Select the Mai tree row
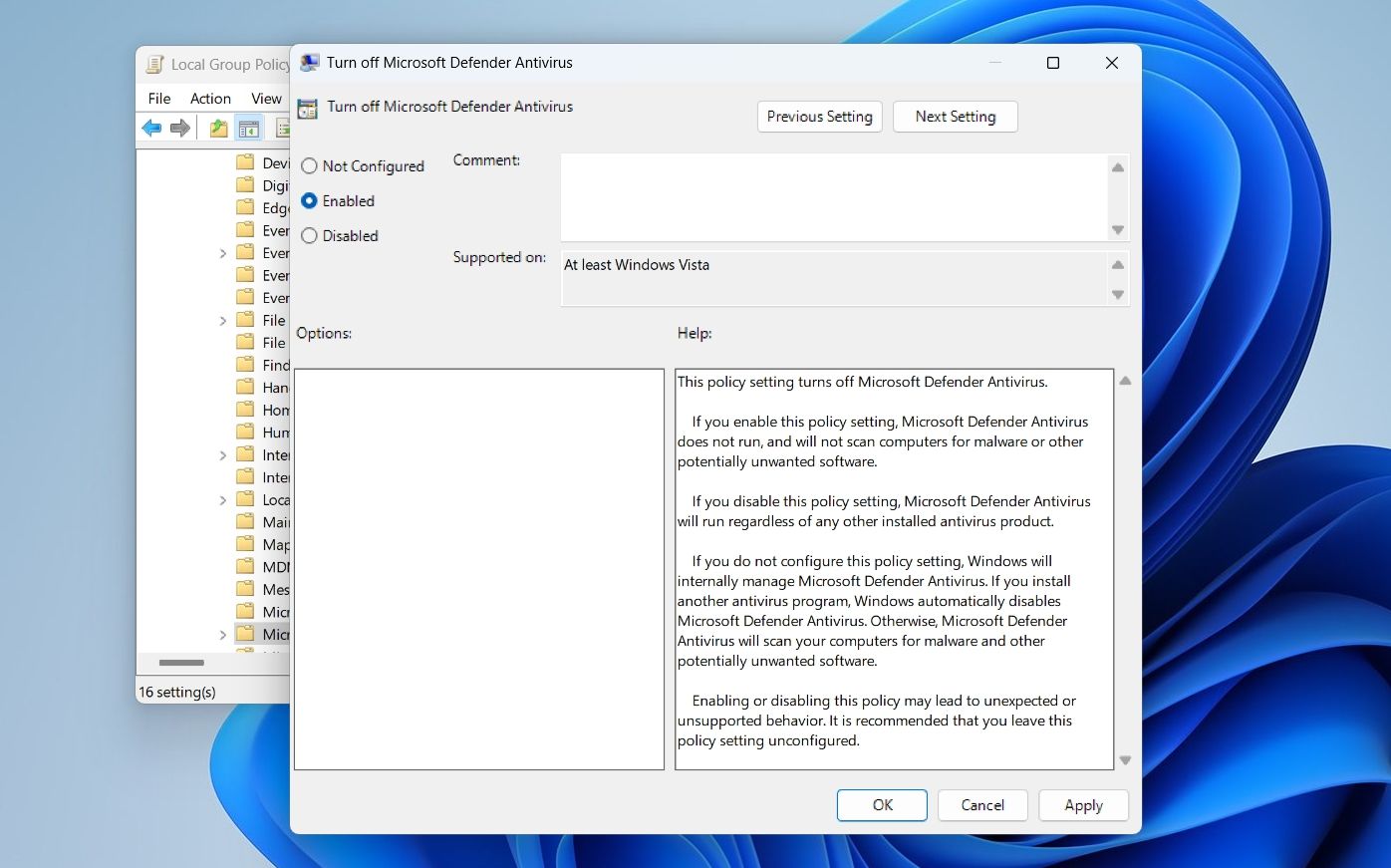 pyautogui.click(x=262, y=521)
